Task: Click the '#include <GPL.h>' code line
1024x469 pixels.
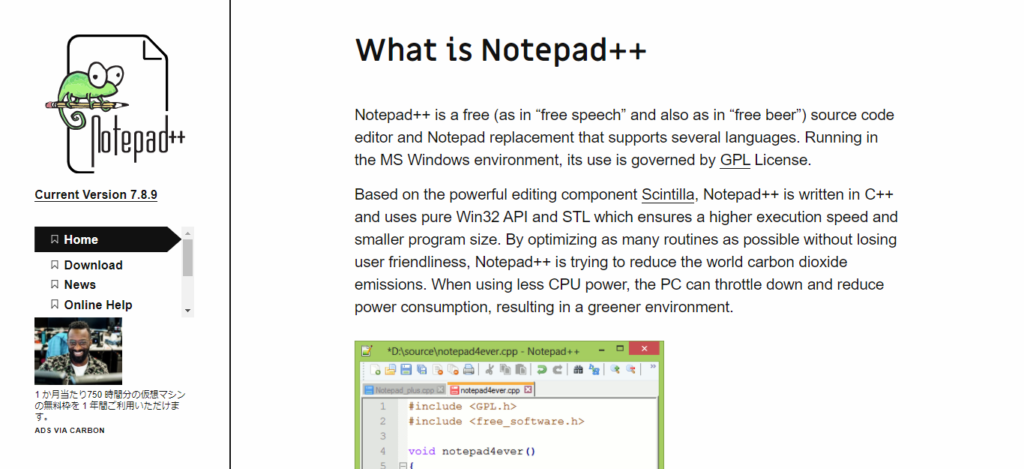Action: pos(462,406)
